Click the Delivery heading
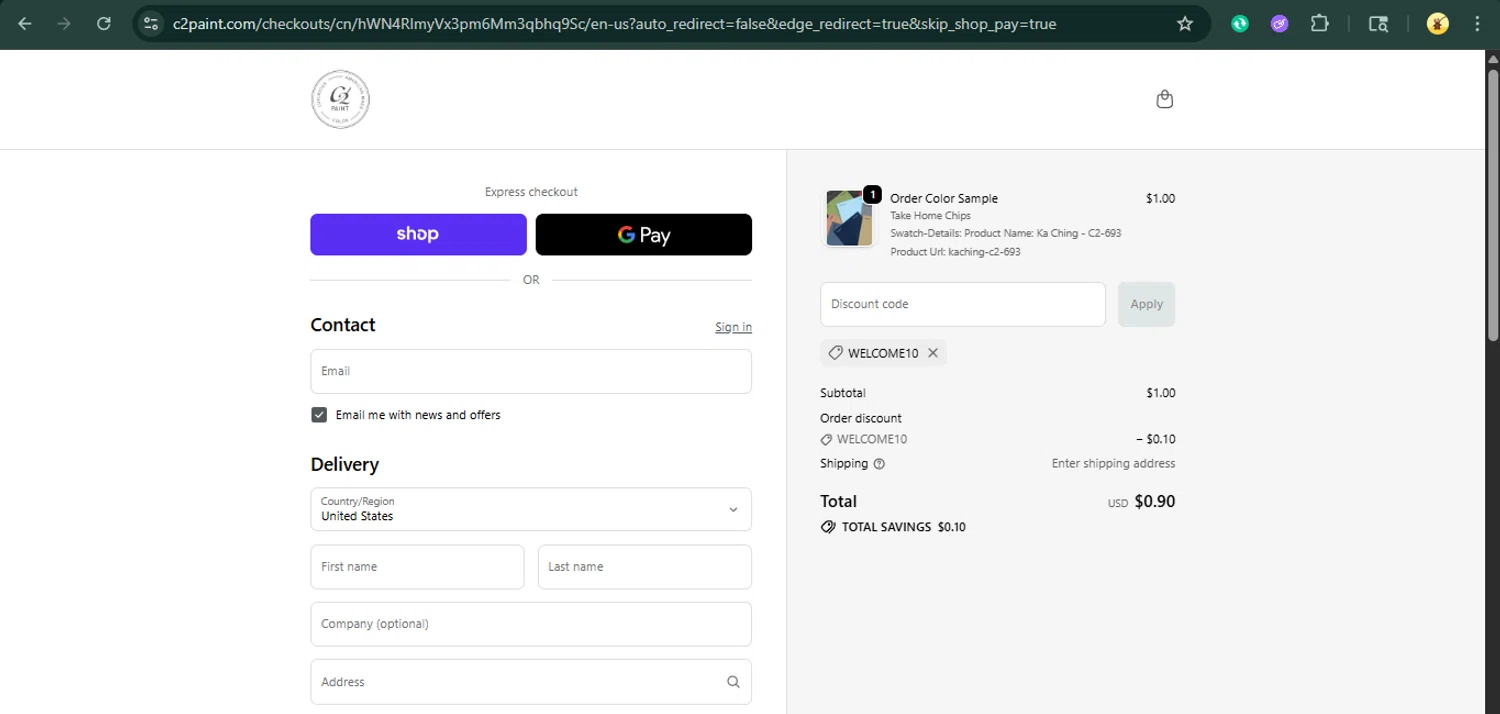 tap(345, 464)
